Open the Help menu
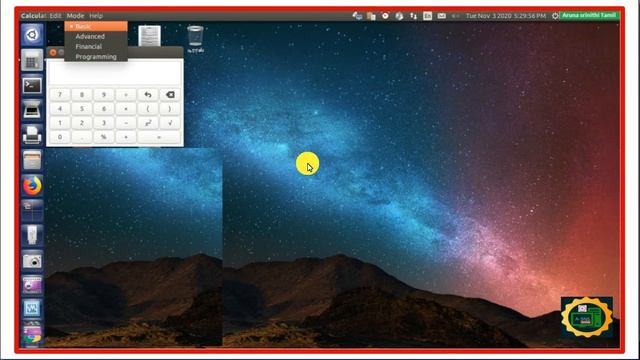The image size is (640, 360). click(x=96, y=16)
